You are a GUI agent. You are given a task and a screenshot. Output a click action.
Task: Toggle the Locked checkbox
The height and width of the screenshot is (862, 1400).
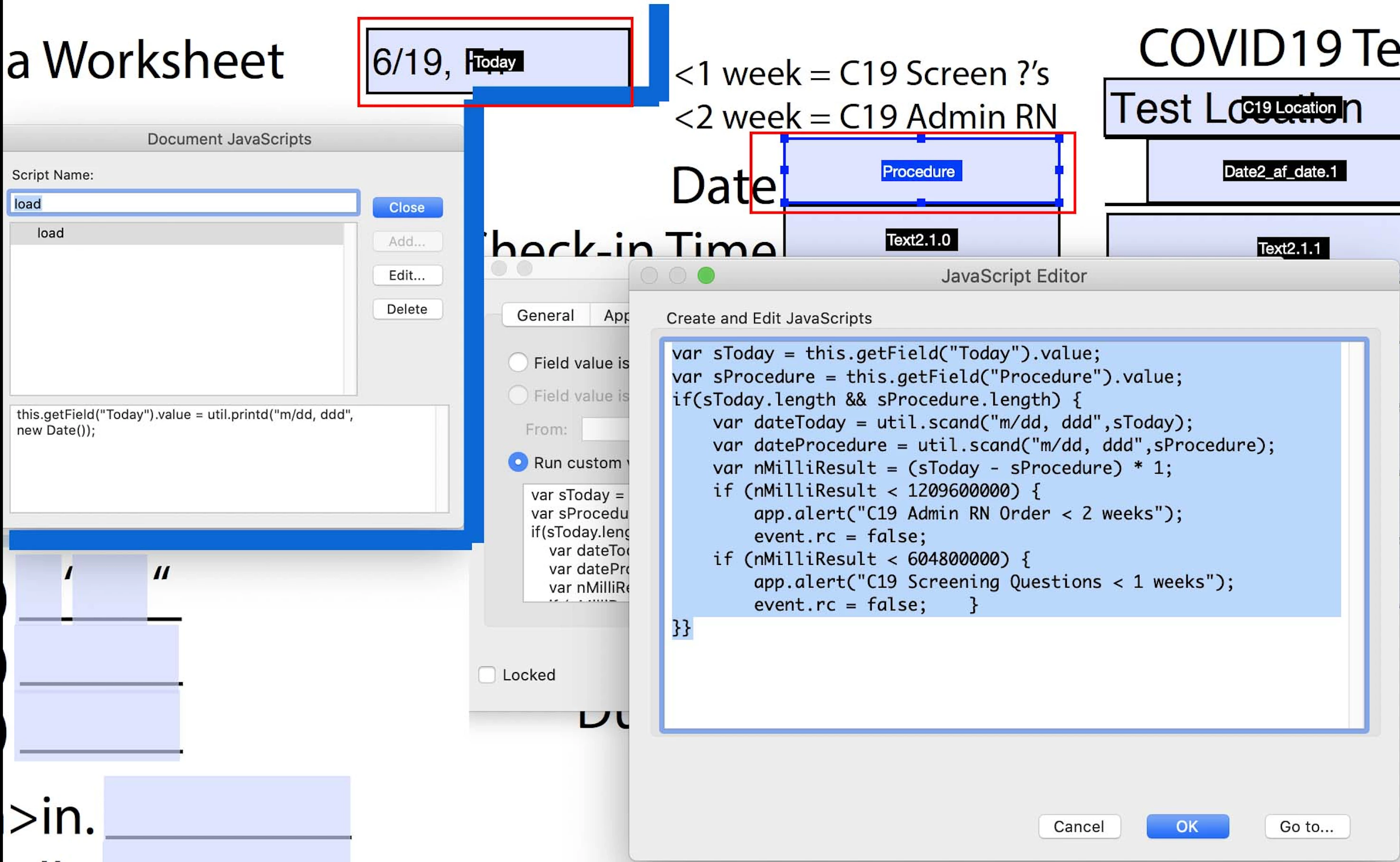pyautogui.click(x=487, y=675)
